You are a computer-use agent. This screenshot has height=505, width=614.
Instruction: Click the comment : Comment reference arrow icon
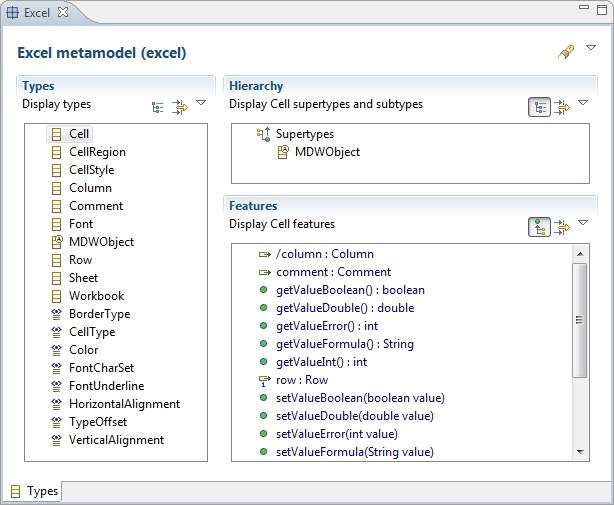(x=265, y=272)
